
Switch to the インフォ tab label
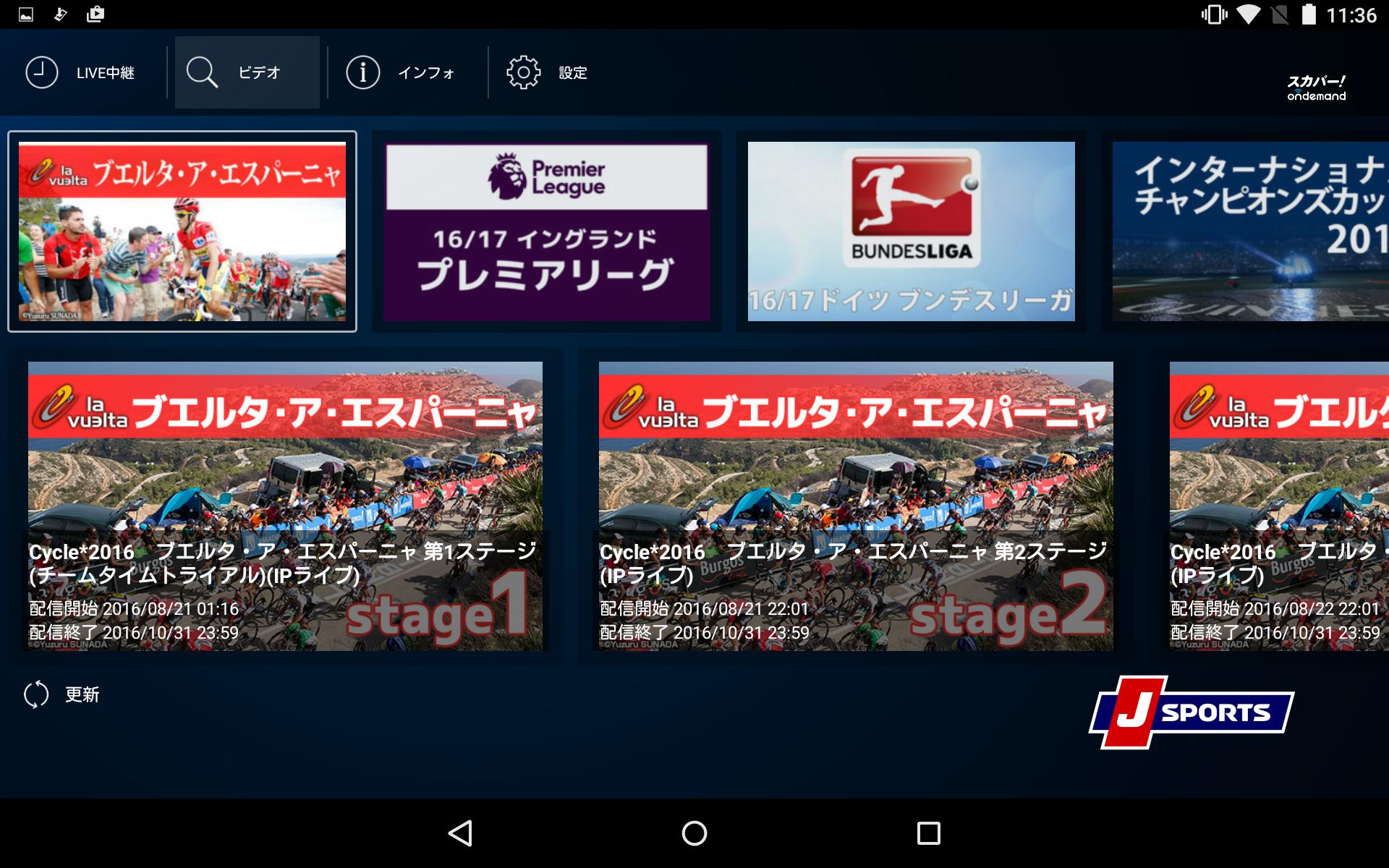click(426, 72)
